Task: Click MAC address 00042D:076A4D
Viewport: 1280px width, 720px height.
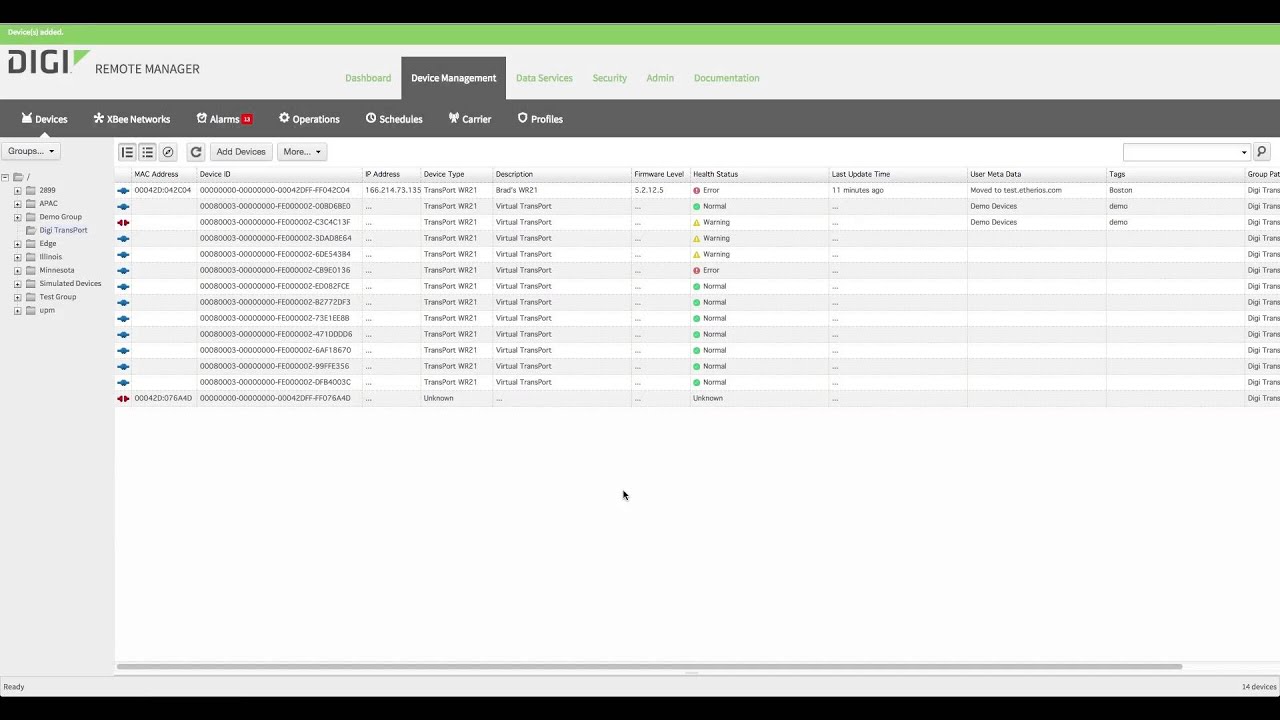Action: [163, 398]
